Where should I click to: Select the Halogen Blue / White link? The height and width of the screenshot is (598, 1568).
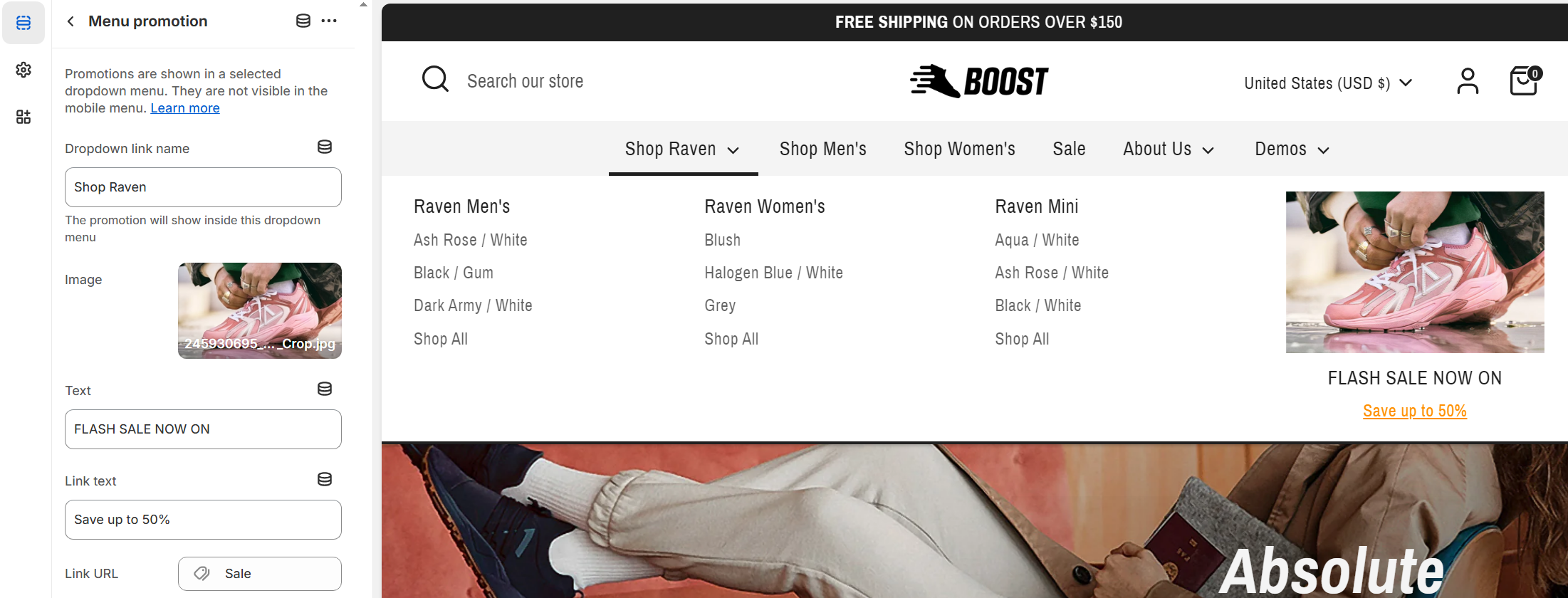tap(774, 273)
